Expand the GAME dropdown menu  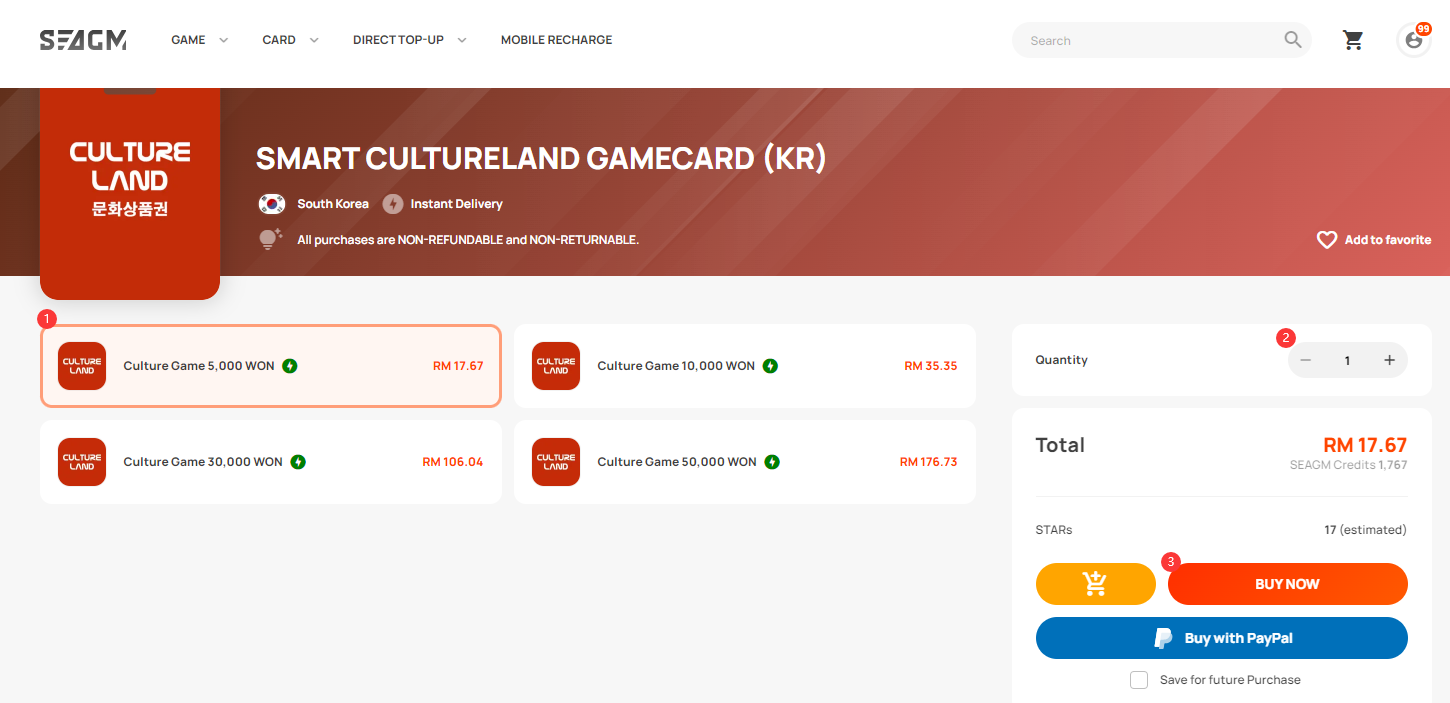click(x=200, y=40)
